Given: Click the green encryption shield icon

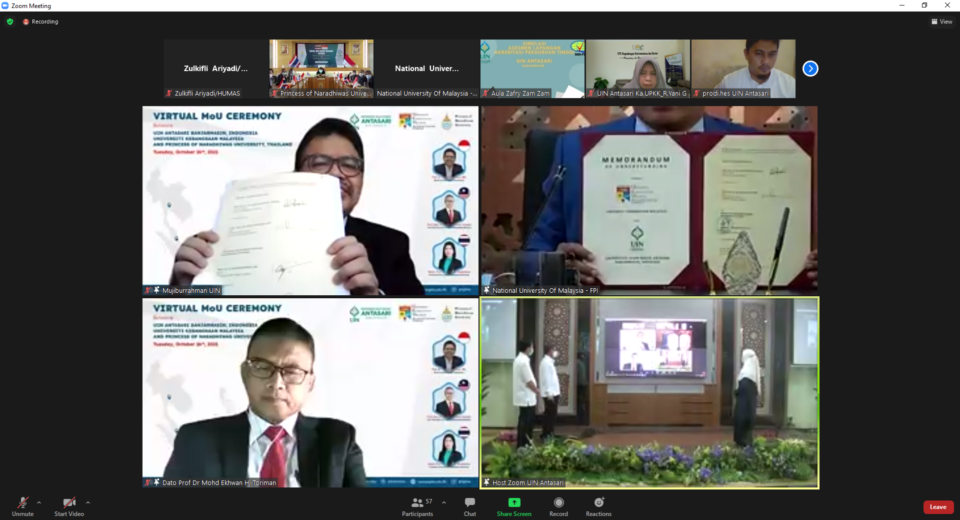Looking at the screenshot, I should click(x=10, y=21).
